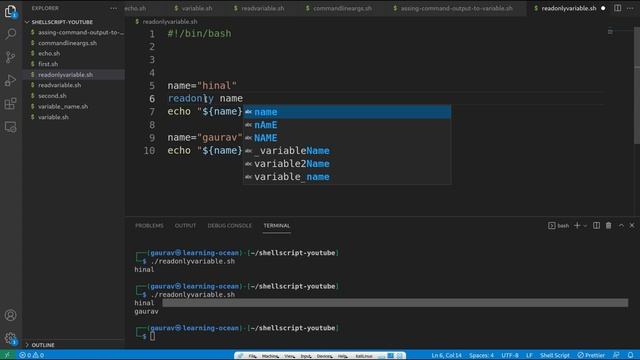Change encoding via UTF-8 status item
The image size is (640, 360).
(x=510, y=355)
